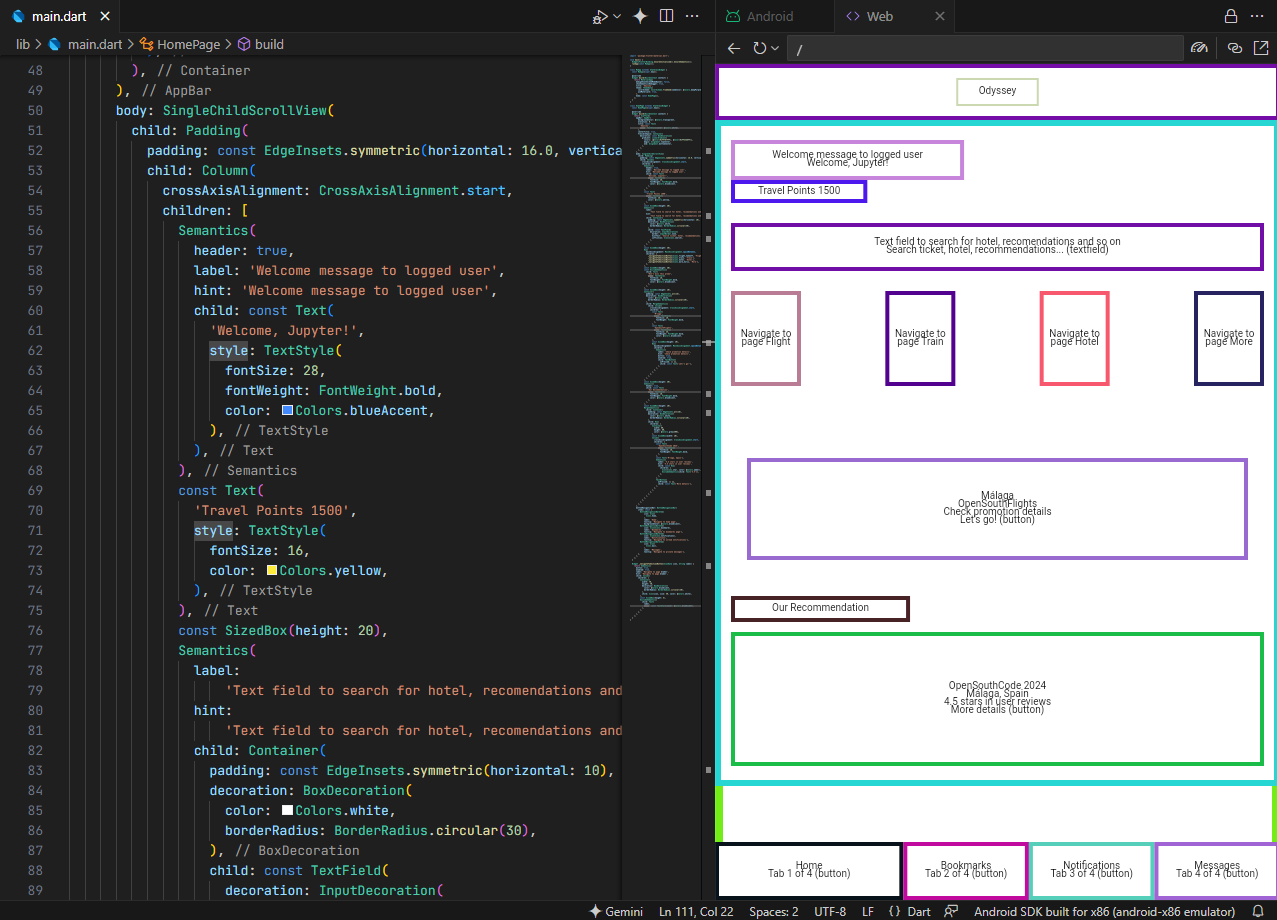Open preview in new window icon
Screen dimensions: 1277x920
point(1261,48)
